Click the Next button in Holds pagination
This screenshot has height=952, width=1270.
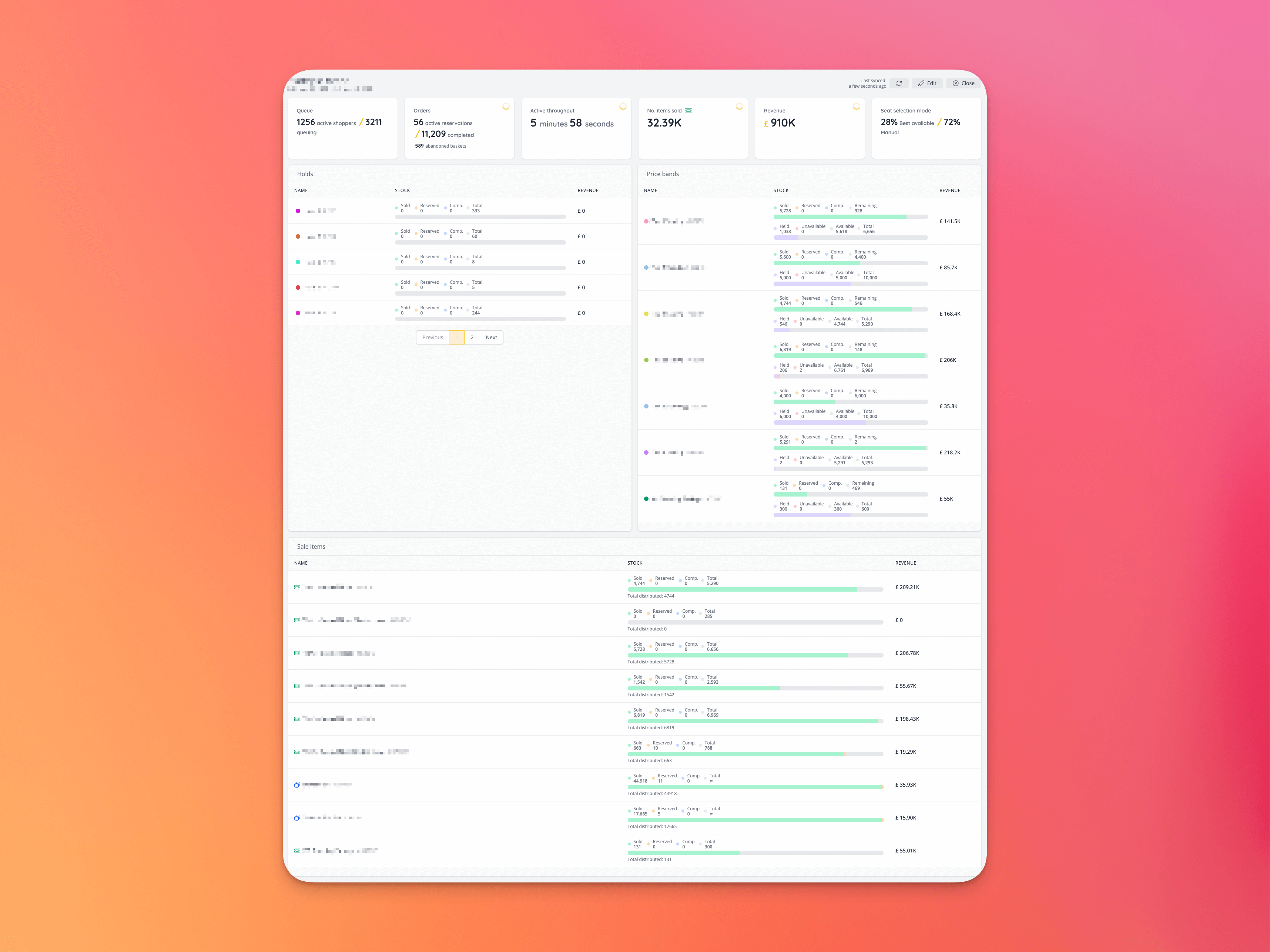[x=491, y=337]
